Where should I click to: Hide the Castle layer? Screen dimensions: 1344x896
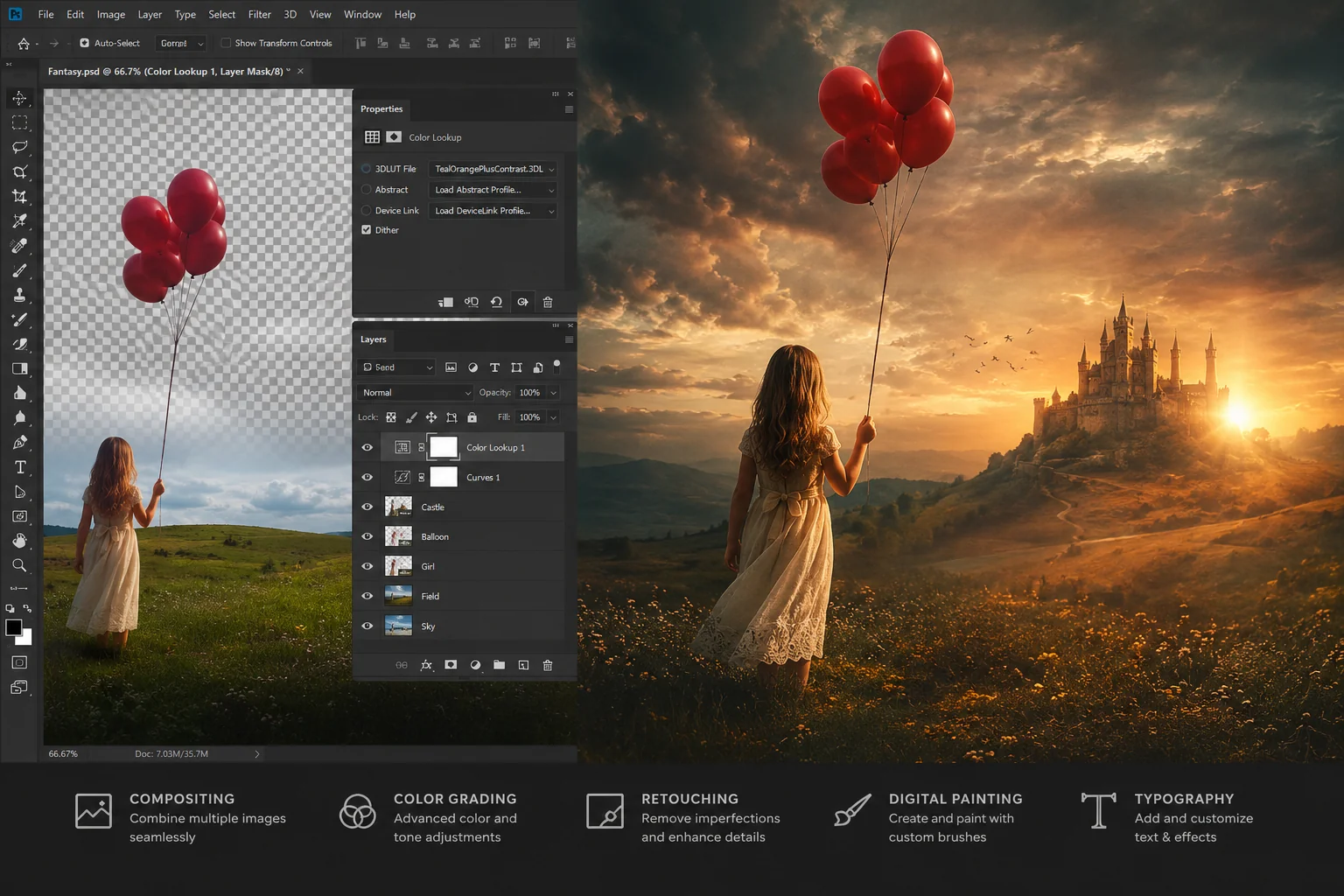point(367,507)
